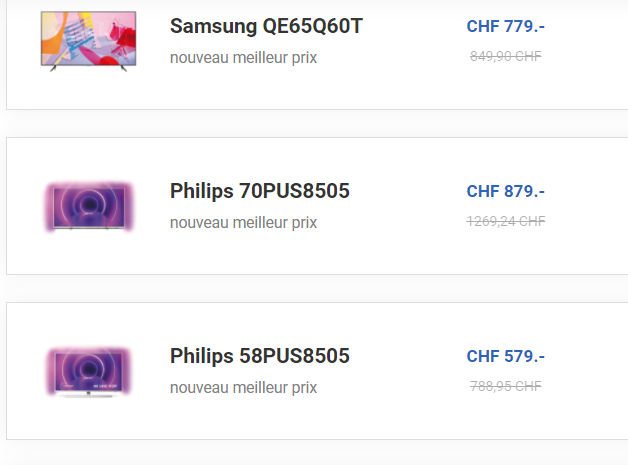Open the Philips 70PUS8505 product title
Screen dimensions: 628x465
click(x=260, y=191)
